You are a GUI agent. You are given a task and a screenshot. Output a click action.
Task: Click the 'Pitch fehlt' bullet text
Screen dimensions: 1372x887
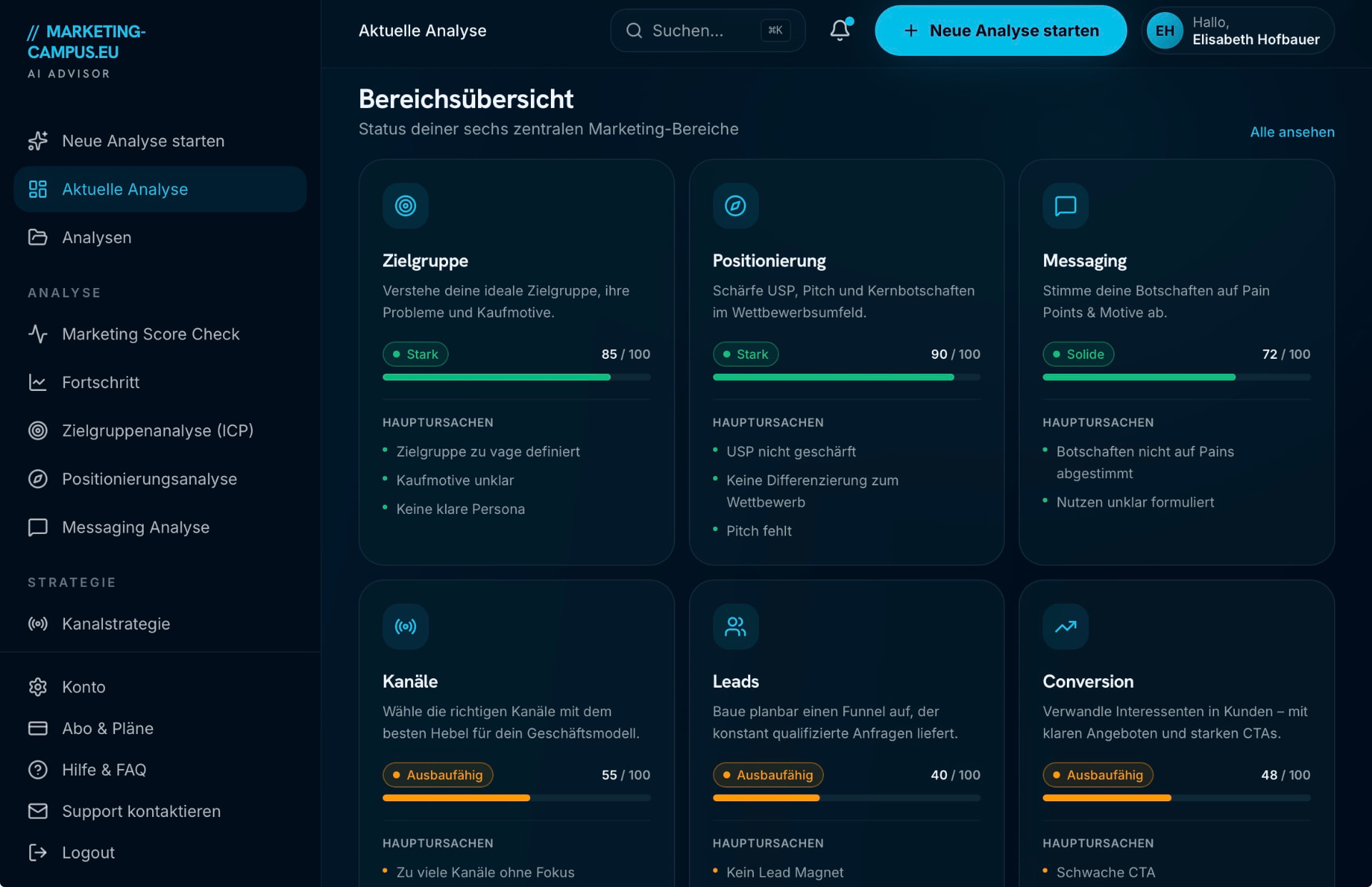759,531
